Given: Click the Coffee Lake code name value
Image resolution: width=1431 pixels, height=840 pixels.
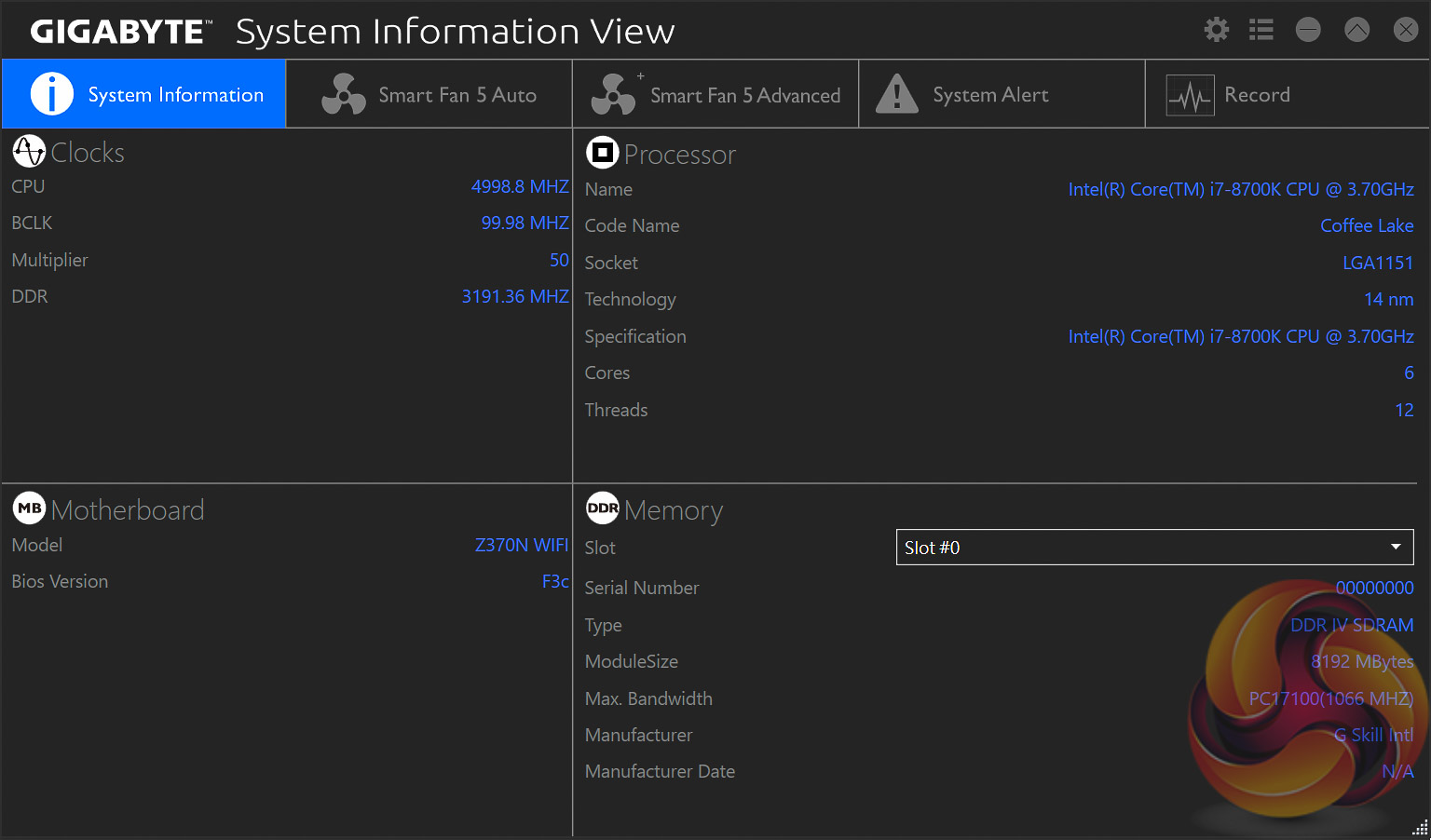Looking at the screenshot, I should [1366, 225].
